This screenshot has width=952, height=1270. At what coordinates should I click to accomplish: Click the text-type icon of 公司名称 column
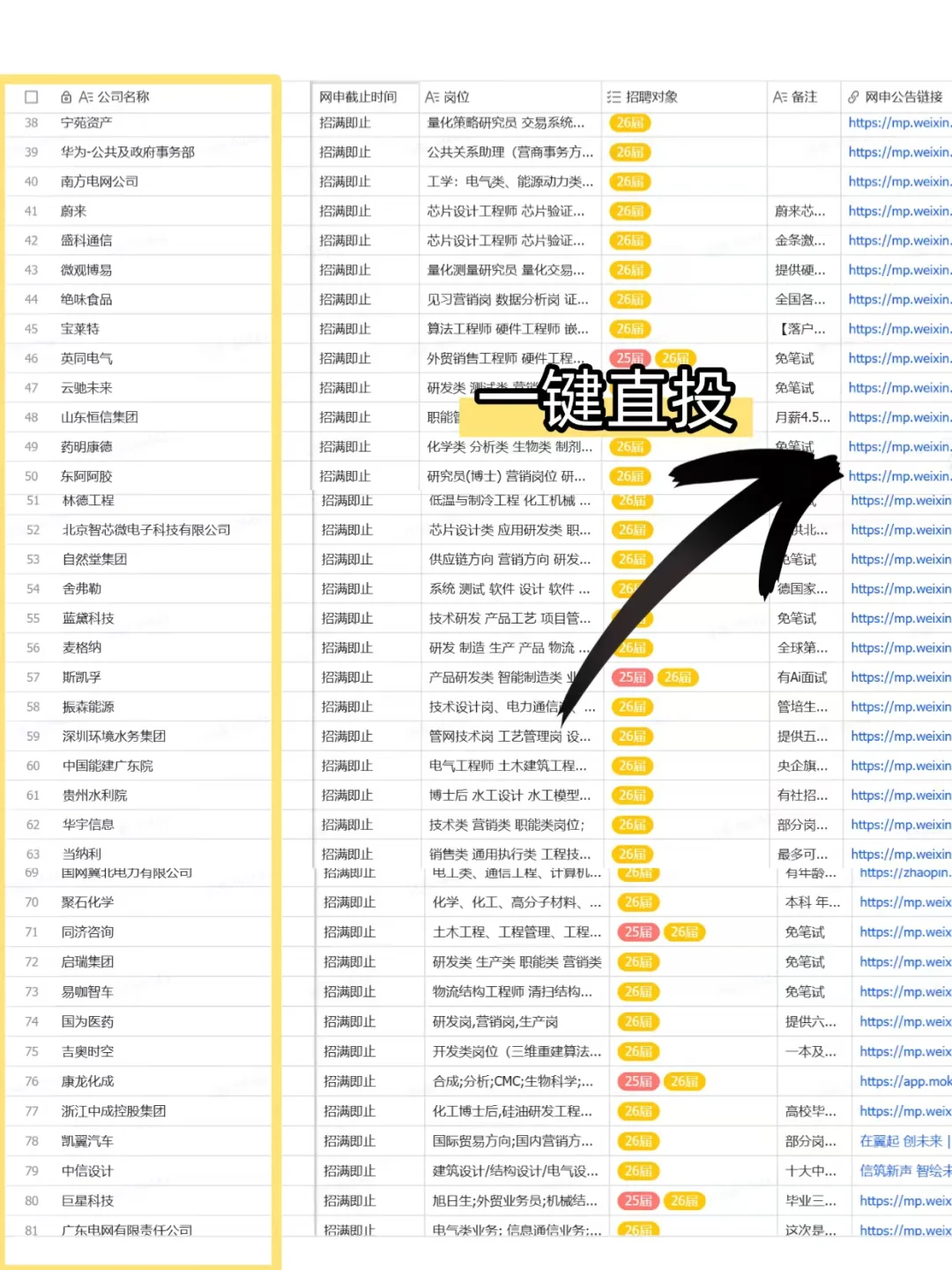pos(86,97)
